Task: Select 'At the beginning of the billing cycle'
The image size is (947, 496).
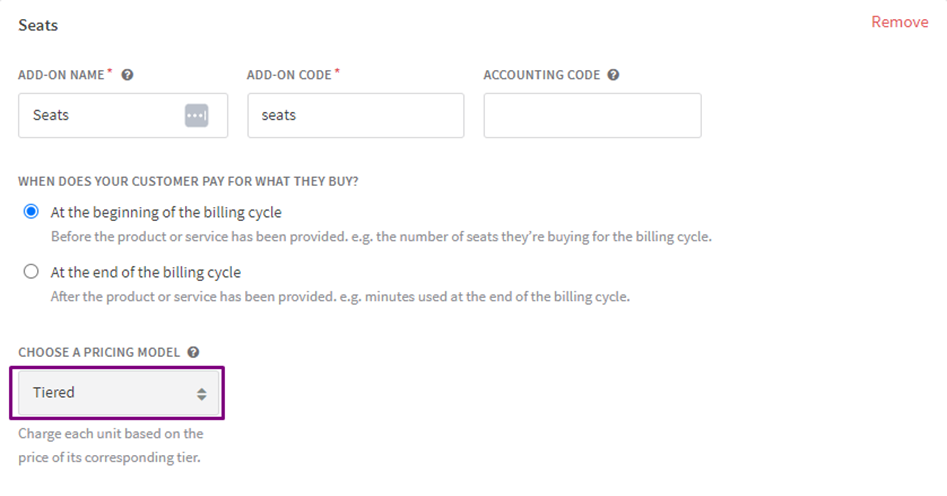Action: tap(31, 212)
